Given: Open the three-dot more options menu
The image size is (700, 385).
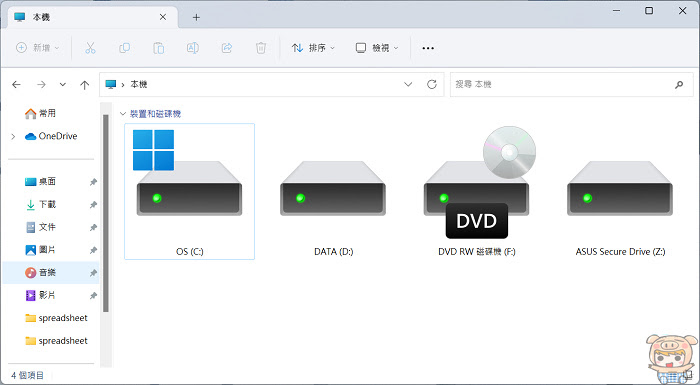Looking at the screenshot, I should [428, 48].
